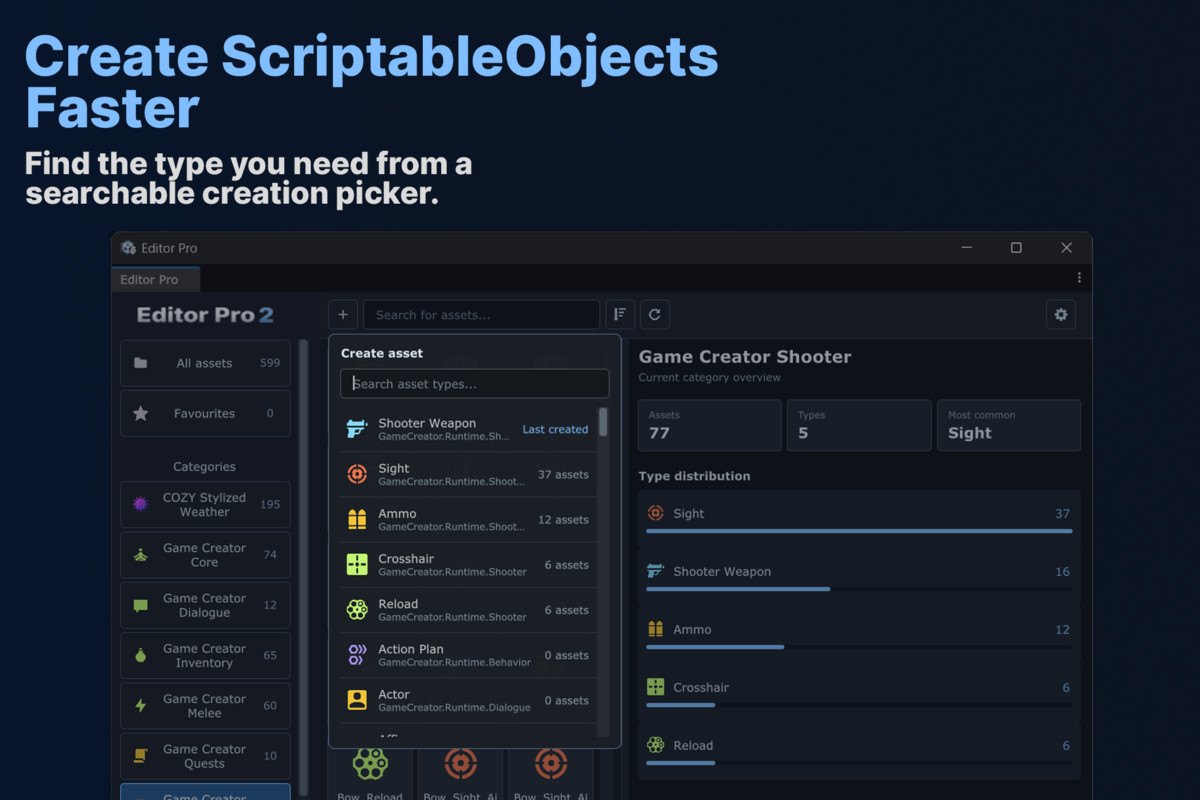Click the Search for assets field
Viewport: 1200px width, 800px height.
tap(481, 314)
